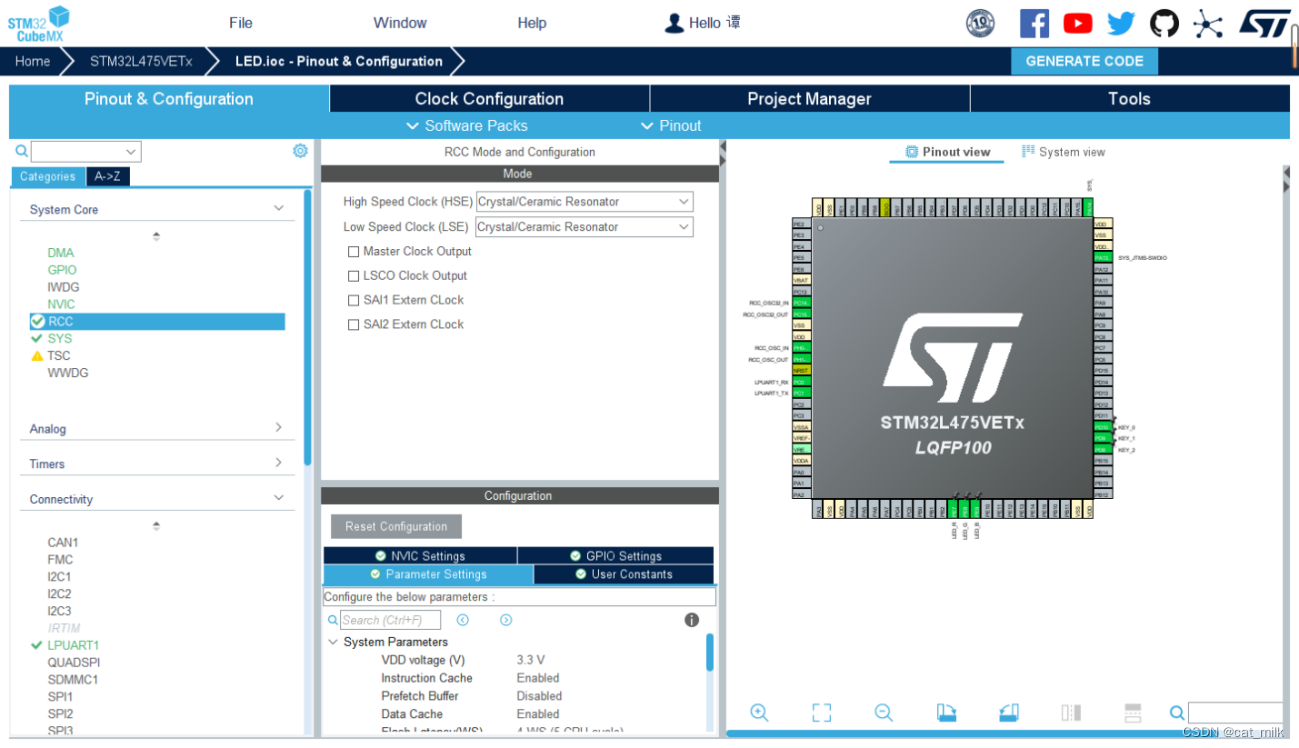Enable LSCO Clock Output checkbox
Viewport: 1299px width, 748px height.
[x=353, y=276]
